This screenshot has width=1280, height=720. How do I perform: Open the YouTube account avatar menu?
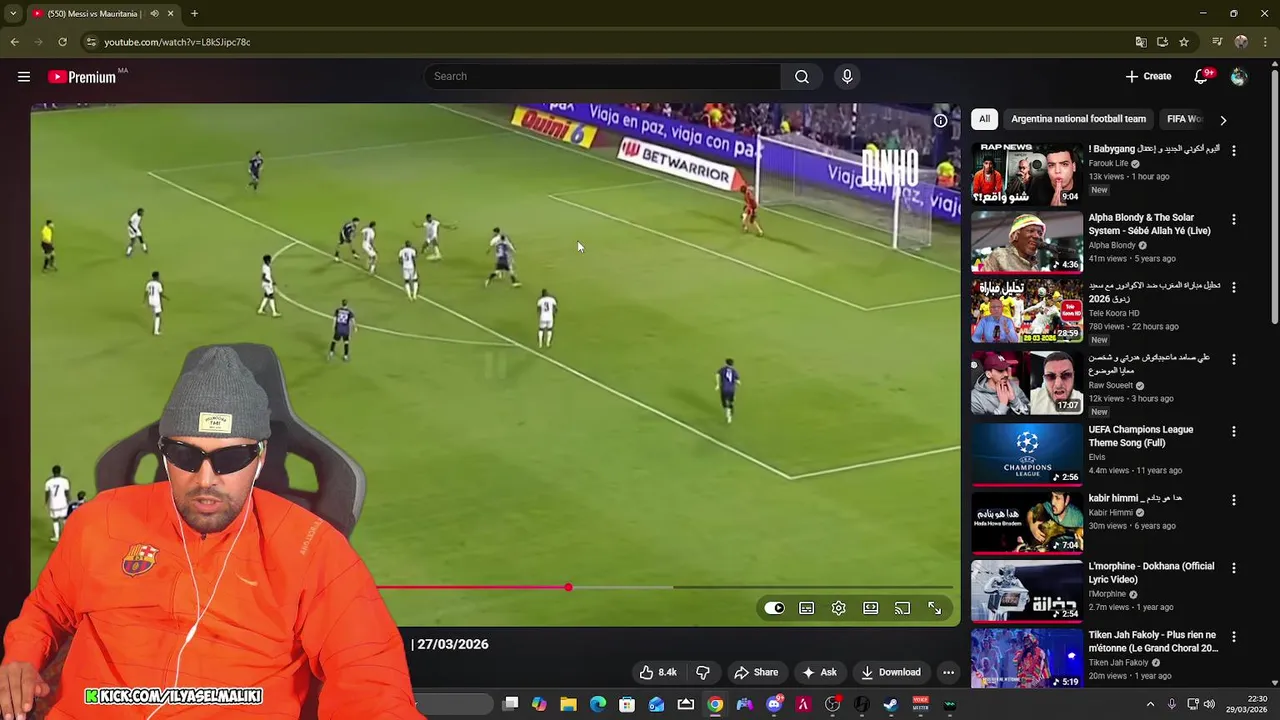pyautogui.click(x=1239, y=77)
